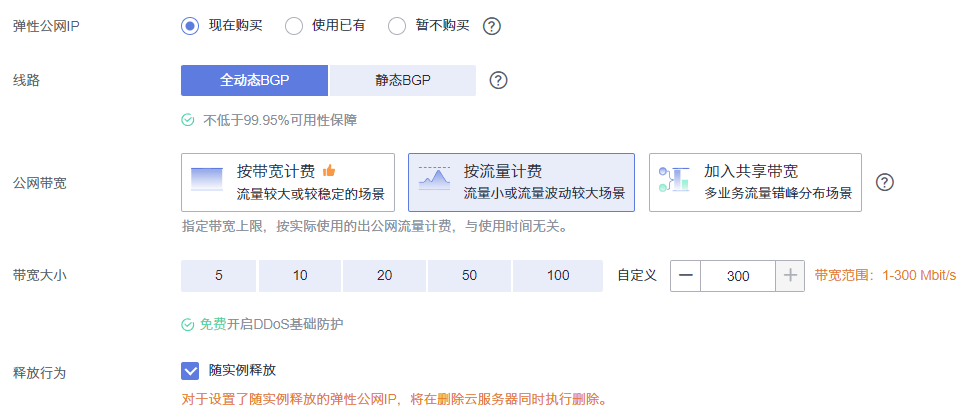The image size is (965, 415).
Task: Click the help icon next to 静态BGP
Action: pos(498,80)
